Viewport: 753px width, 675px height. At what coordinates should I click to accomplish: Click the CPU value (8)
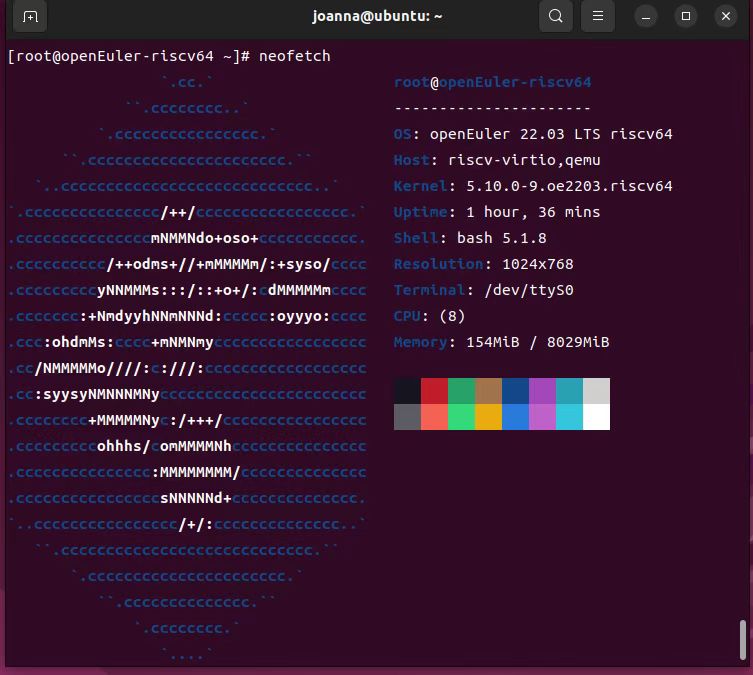coord(452,316)
